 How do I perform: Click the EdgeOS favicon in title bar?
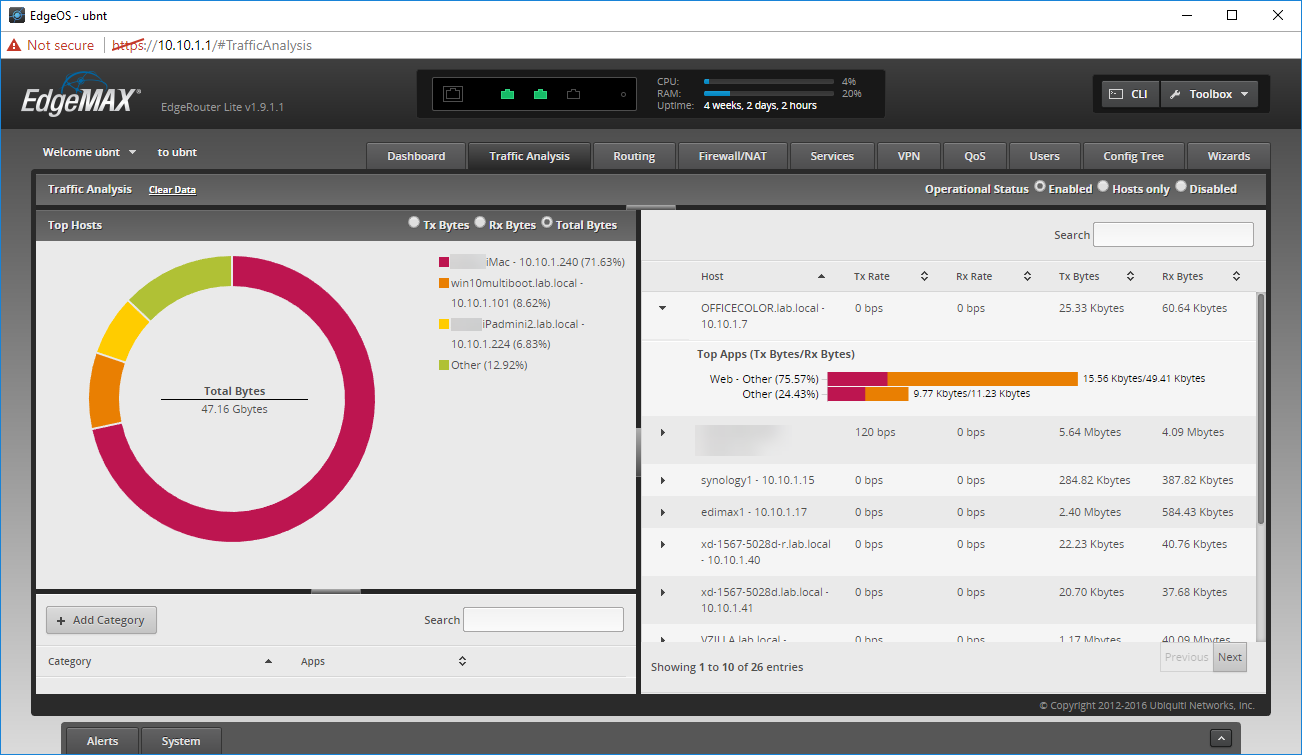coord(16,15)
